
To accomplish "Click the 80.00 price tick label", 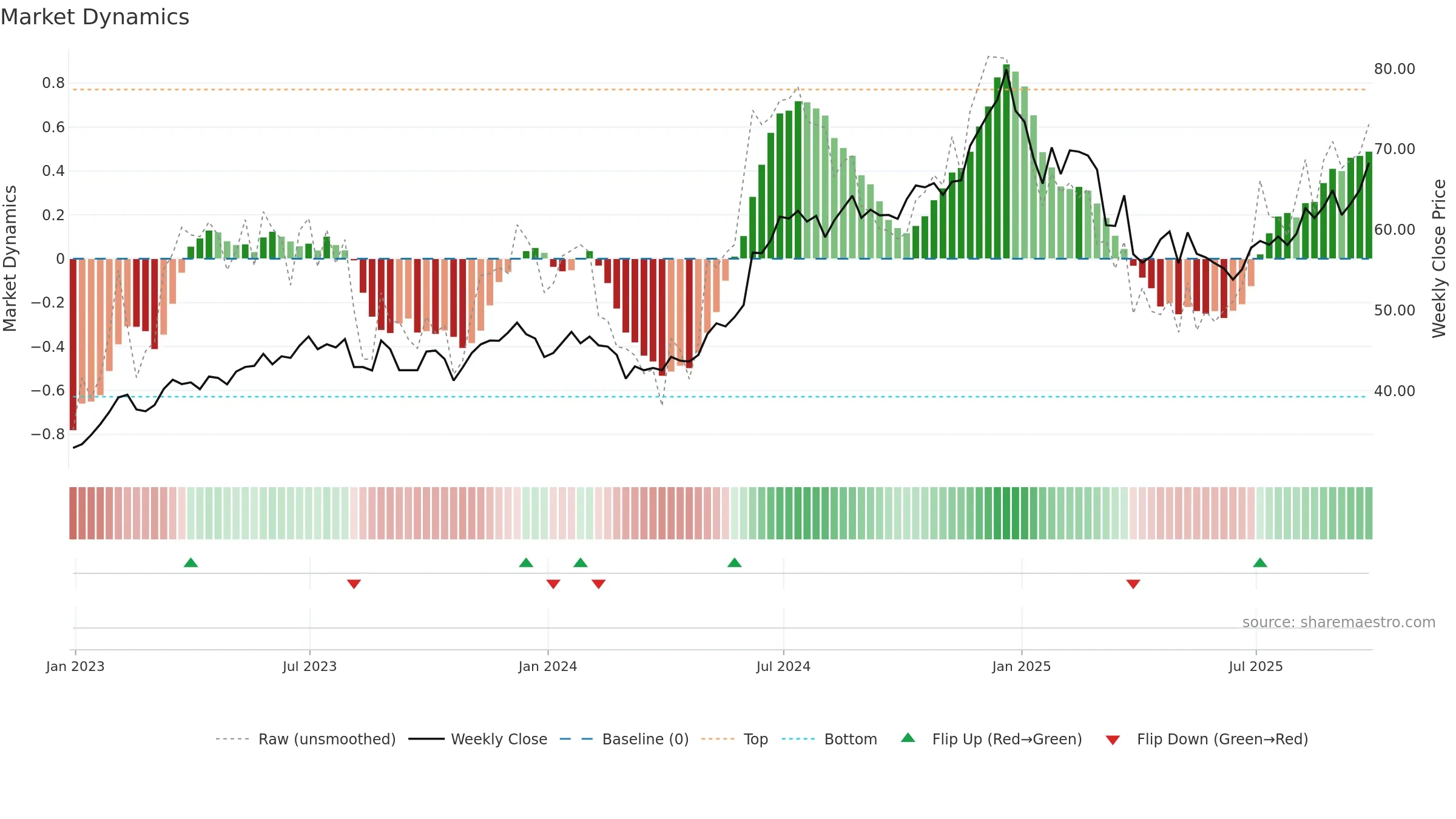I will [x=1395, y=69].
